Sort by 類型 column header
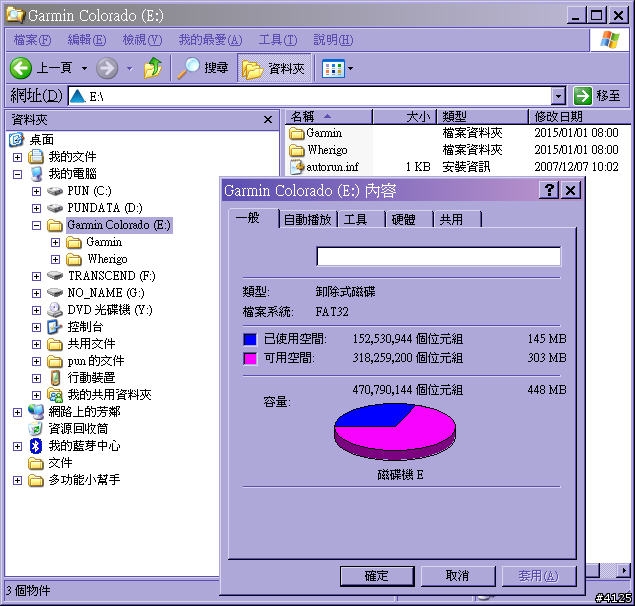 tap(482, 117)
